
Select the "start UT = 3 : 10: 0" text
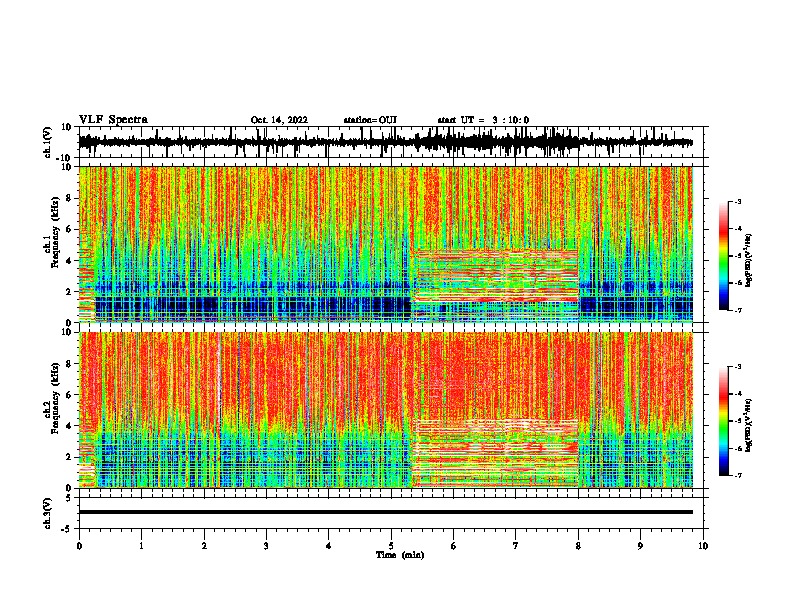click(x=483, y=120)
